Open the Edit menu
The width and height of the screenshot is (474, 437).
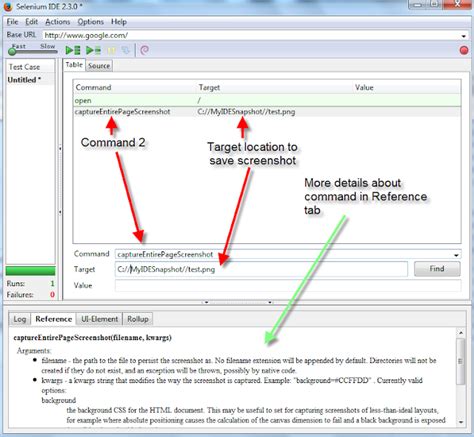click(x=31, y=22)
